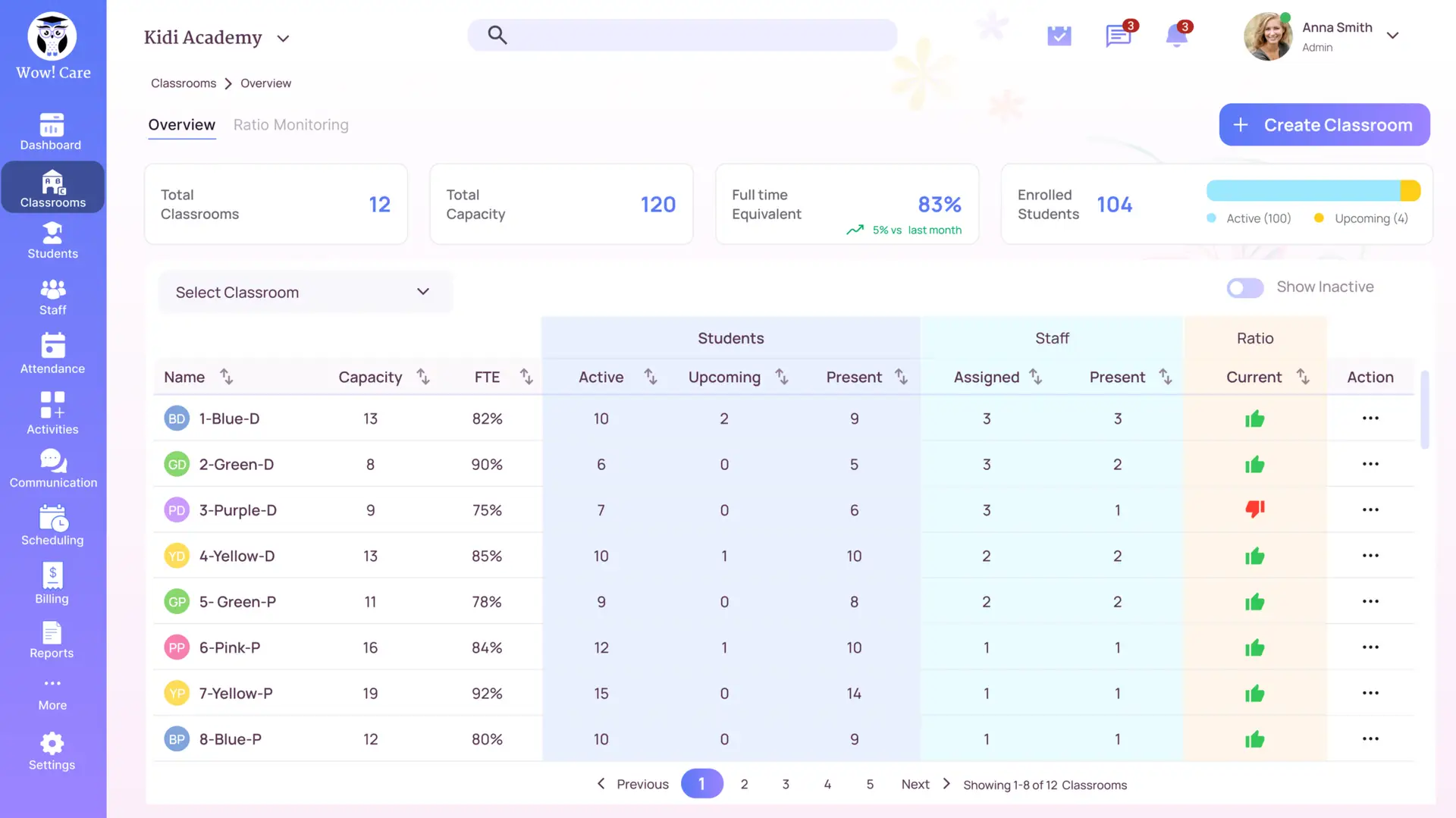Open Classrooms in the sidebar
This screenshot has height=818, width=1456.
click(x=52, y=187)
